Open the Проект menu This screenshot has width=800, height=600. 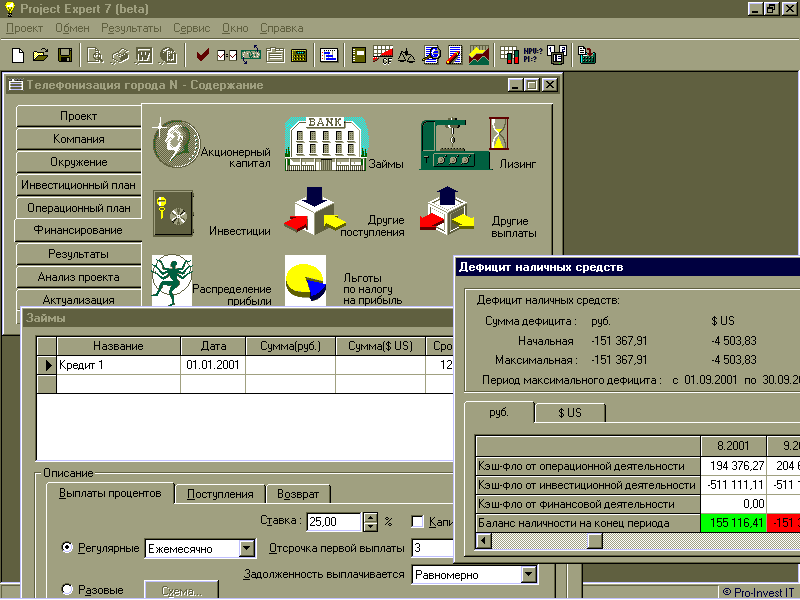24,28
